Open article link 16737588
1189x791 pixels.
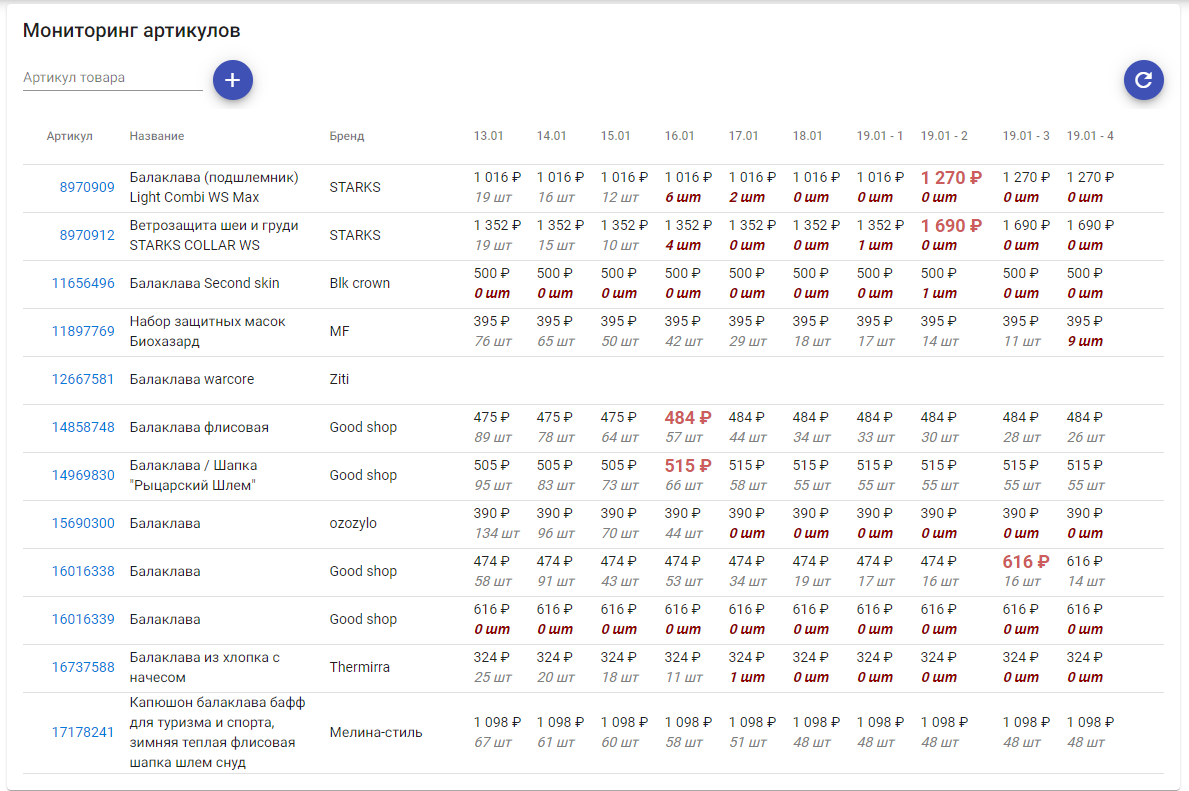click(83, 667)
